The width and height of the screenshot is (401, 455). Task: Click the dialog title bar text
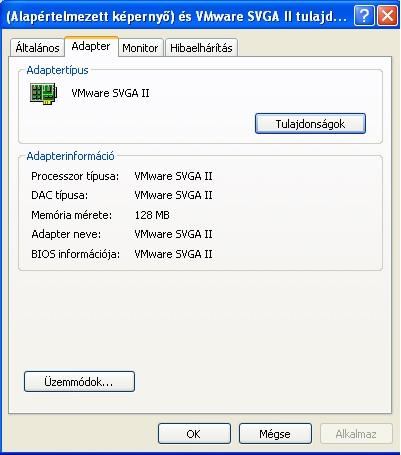[x=176, y=16]
